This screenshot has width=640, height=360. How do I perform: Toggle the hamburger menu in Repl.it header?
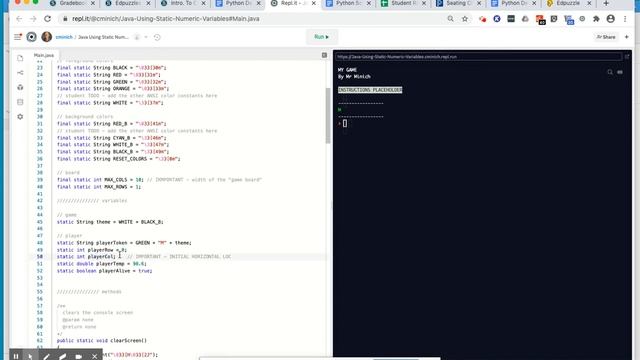[18, 37]
